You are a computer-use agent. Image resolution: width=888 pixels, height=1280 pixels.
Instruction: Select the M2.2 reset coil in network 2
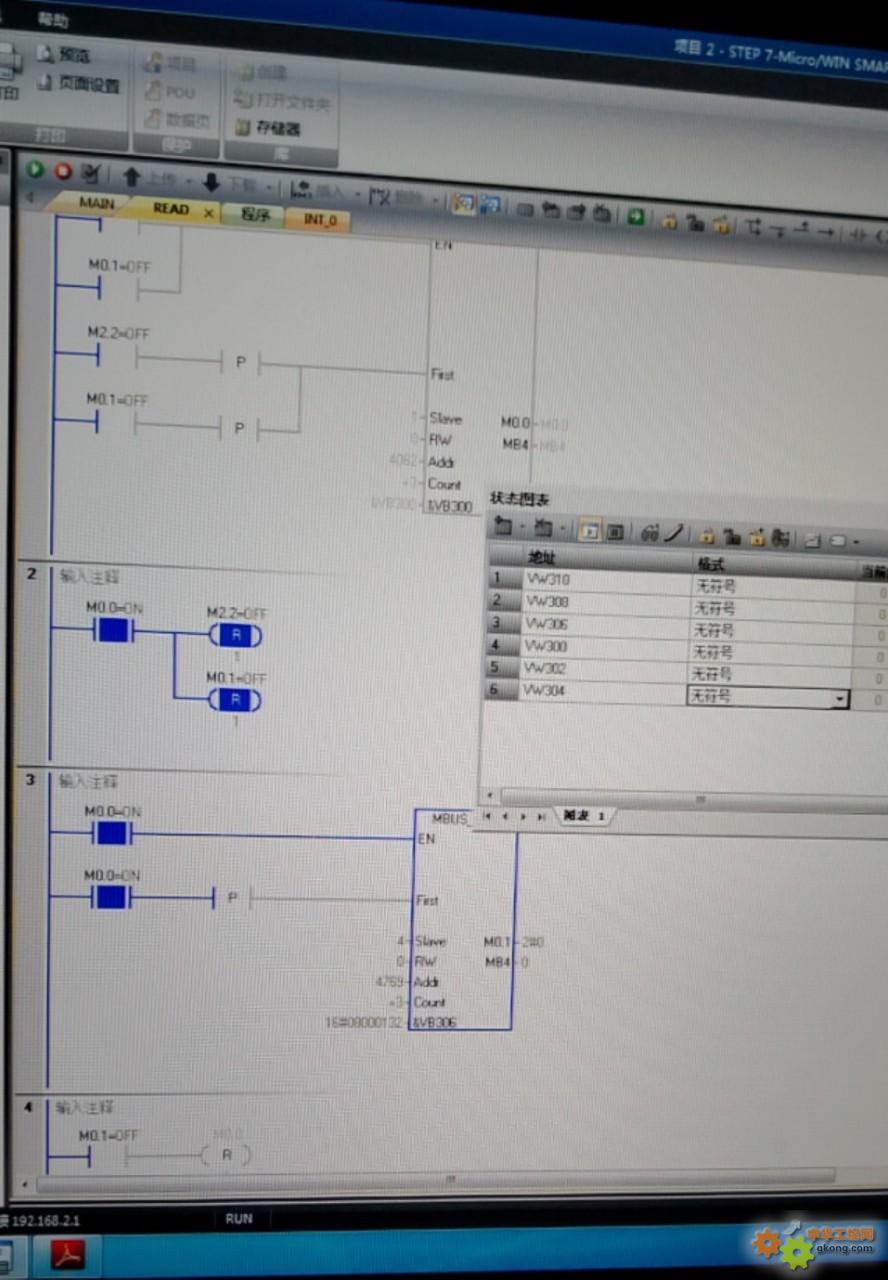pos(235,635)
